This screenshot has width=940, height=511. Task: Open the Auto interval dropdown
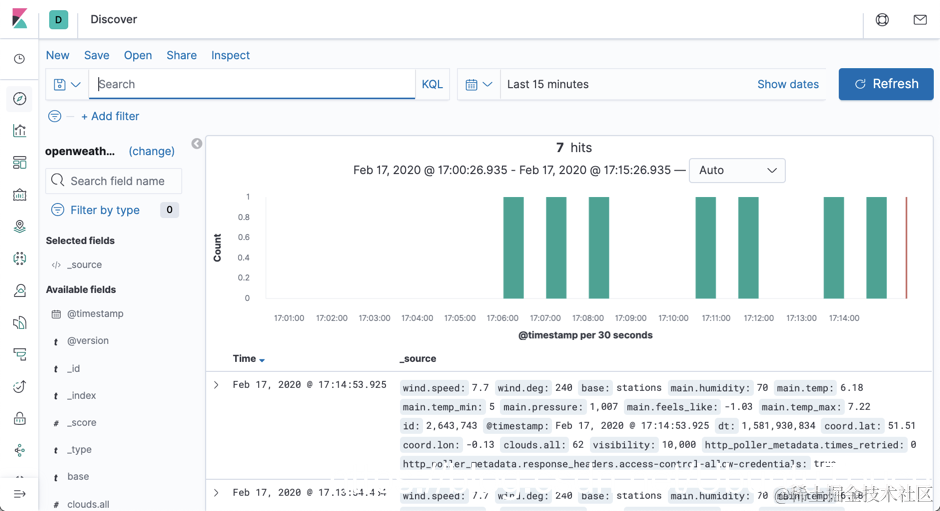pyautogui.click(x=737, y=170)
